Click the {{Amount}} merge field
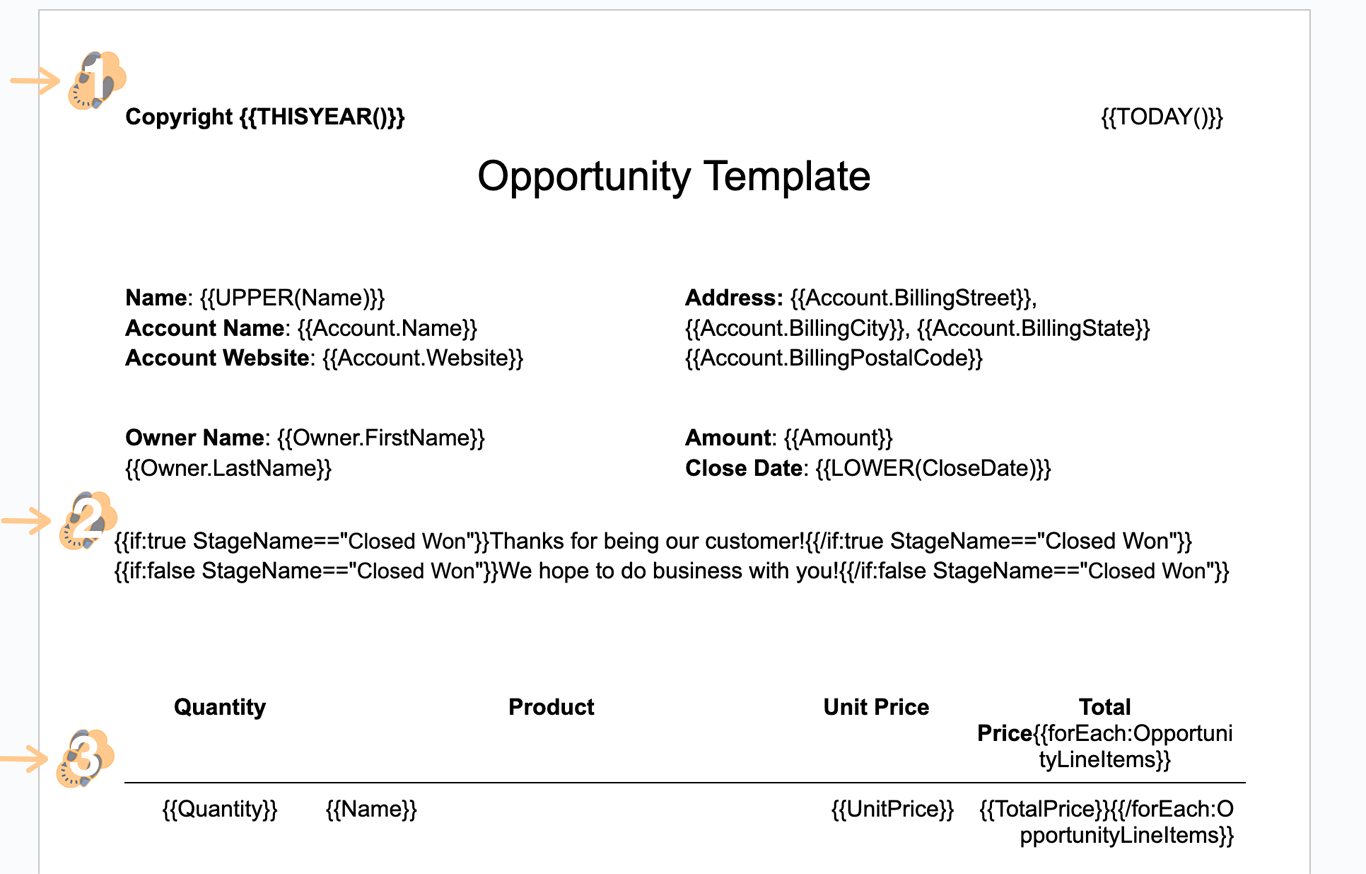 [838, 438]
